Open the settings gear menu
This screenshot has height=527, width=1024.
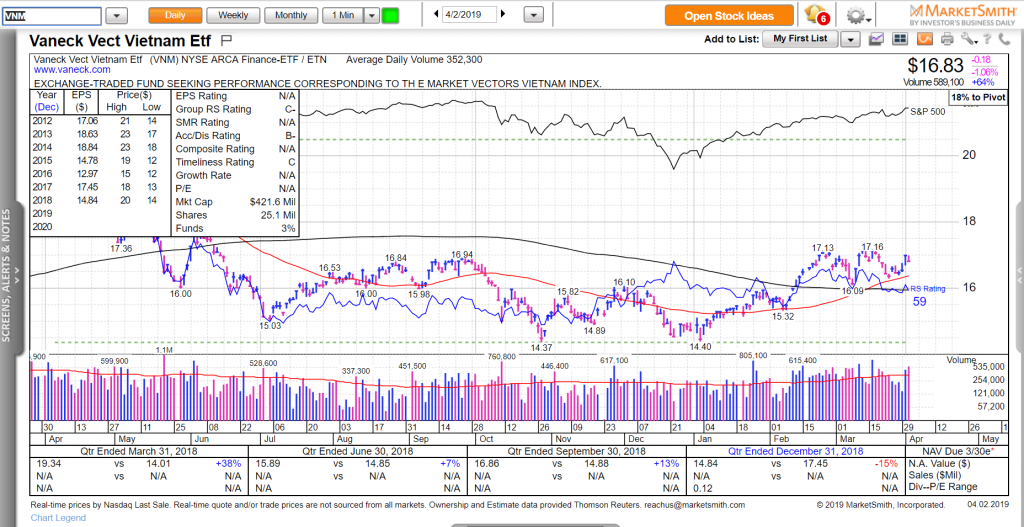855,16
